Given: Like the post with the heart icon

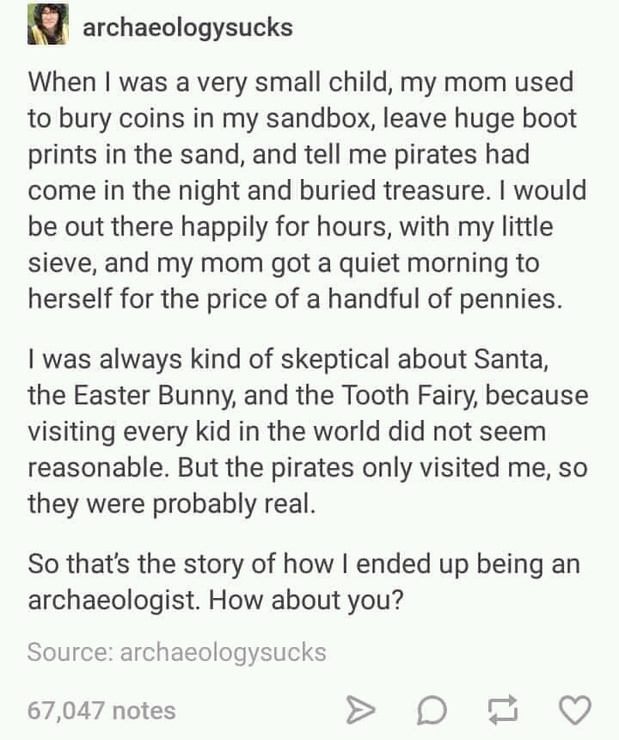Looking at the screenshot, I should 575,711.
